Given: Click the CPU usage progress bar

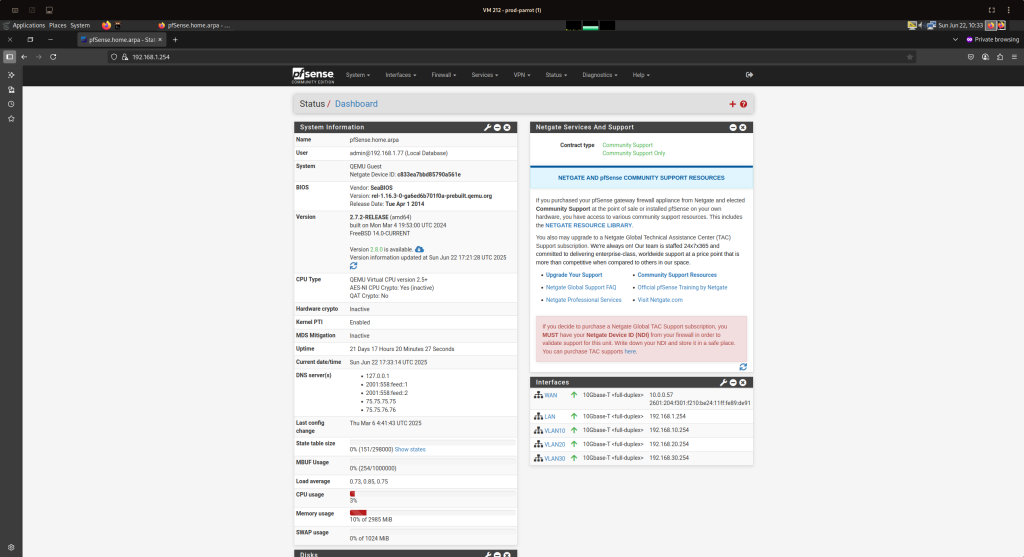Looking at the screenshot, I should coord(432,494).
